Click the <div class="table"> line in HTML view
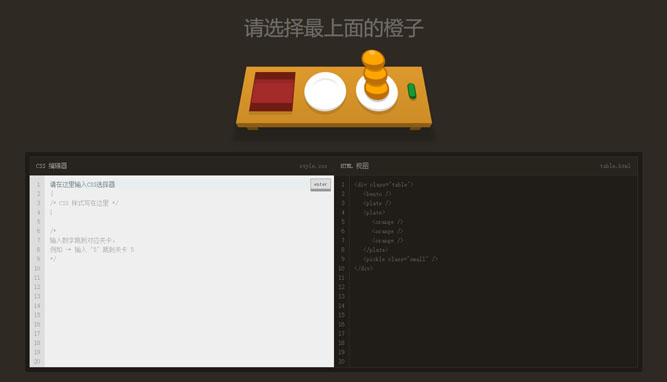The width and height of the screenshot is (667, 382). (x=384, y=184)
